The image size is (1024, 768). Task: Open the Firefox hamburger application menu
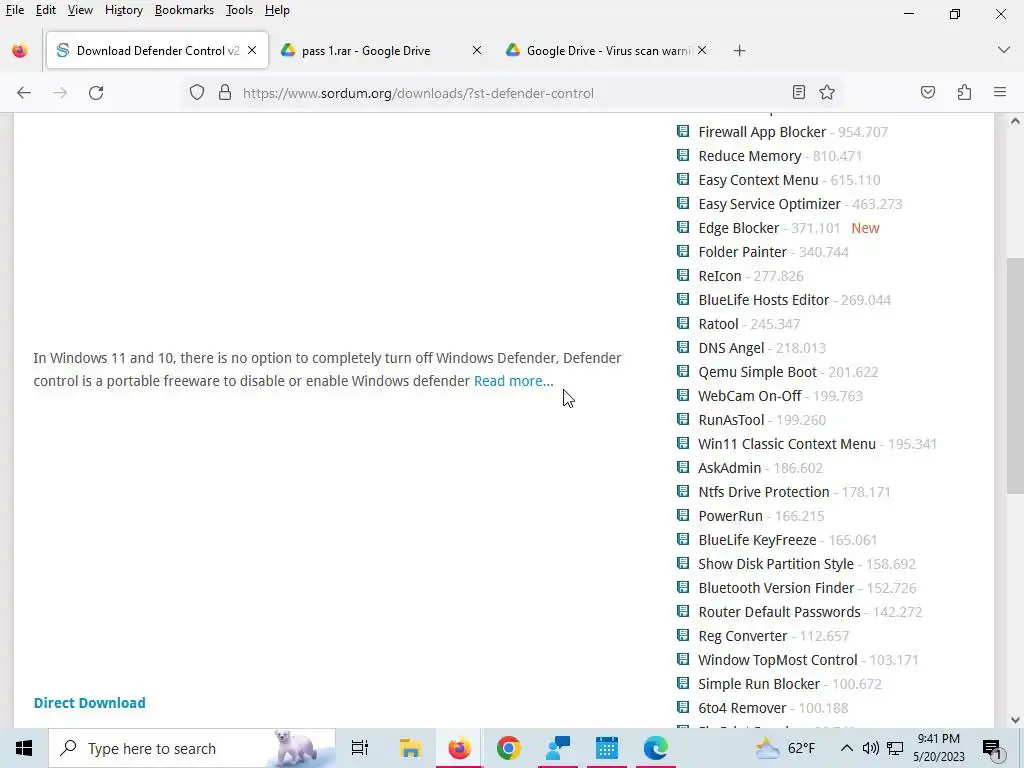[x=1000, y=93]
